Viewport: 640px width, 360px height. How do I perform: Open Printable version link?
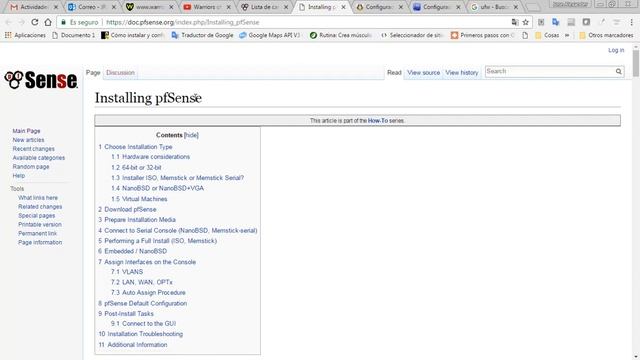pyautogui.click(x=40, y=225)
